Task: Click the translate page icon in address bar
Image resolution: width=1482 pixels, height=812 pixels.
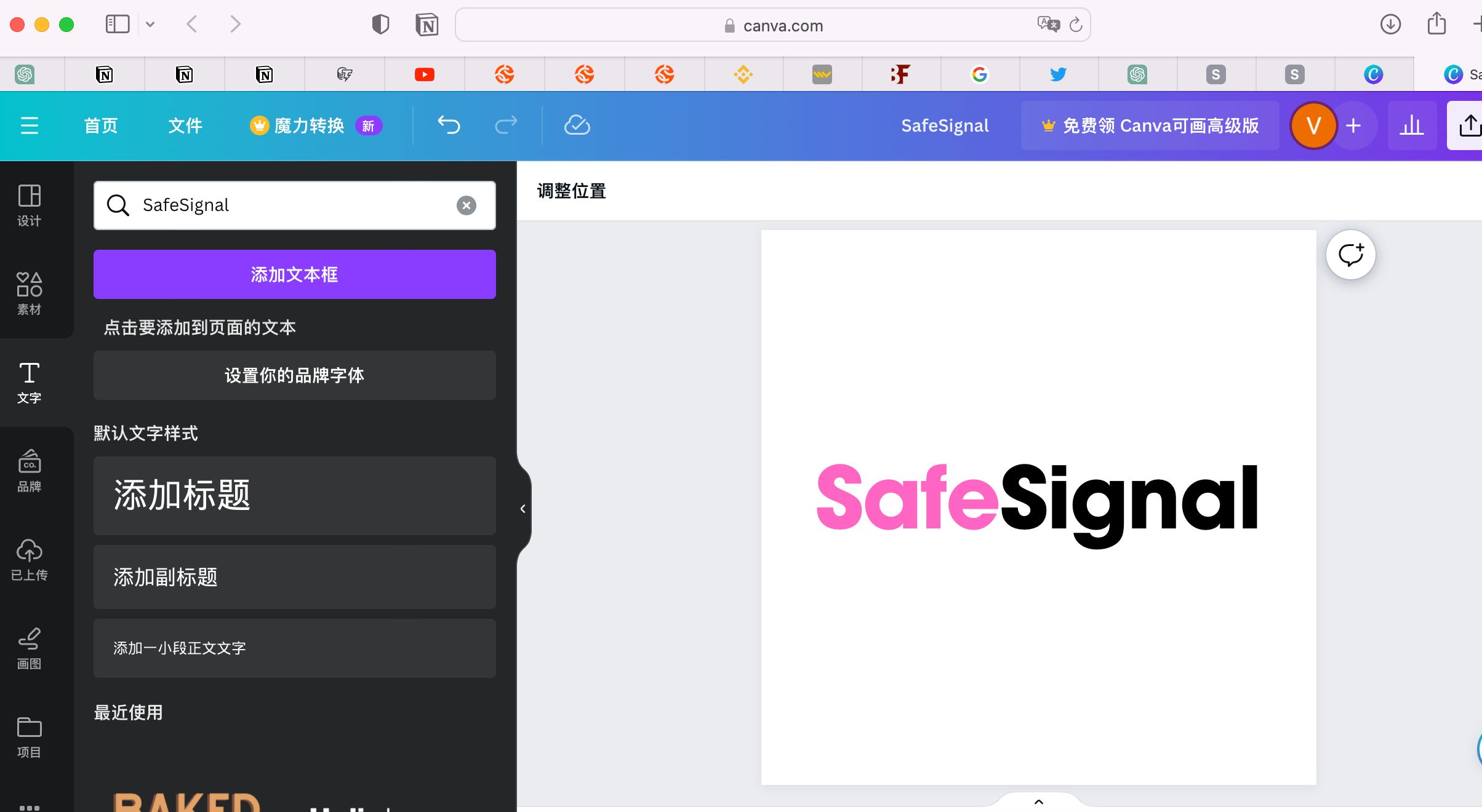Action: coord(1048,25)
